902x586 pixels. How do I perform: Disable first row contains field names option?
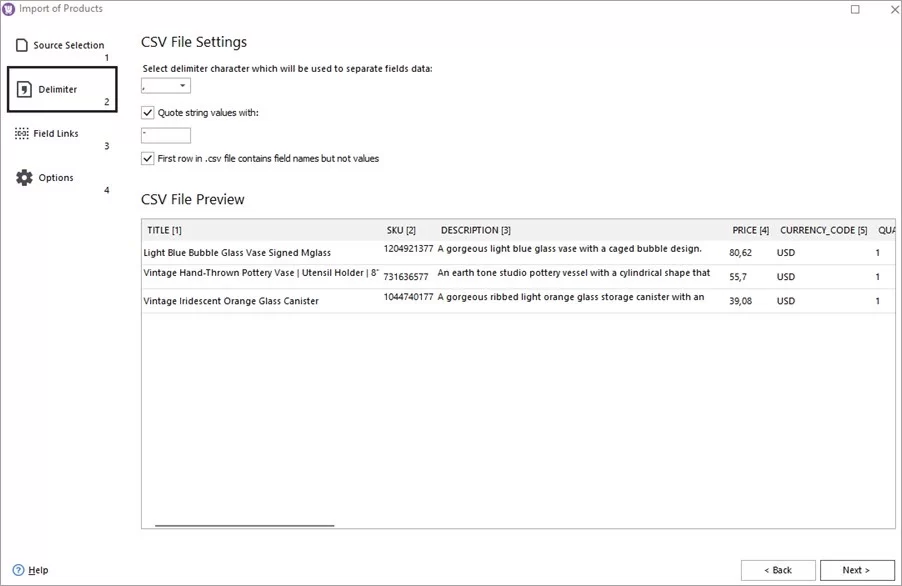[147, 158]
